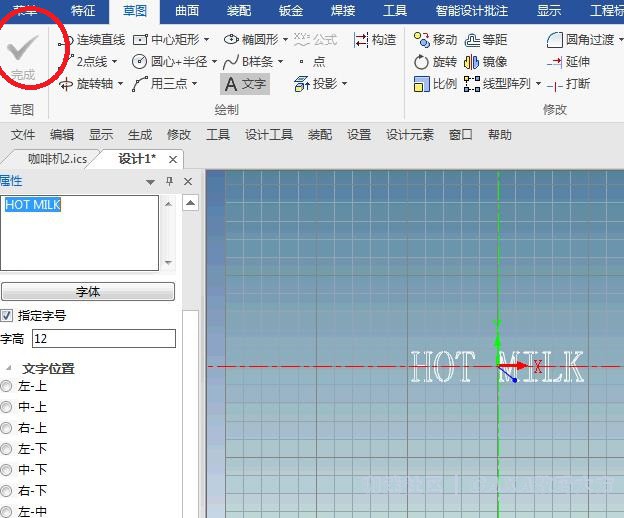The width and height of the screenshot is (624, 518).
Task: Select the 2点线 two-point line tool
Action: tap(87, 62)
